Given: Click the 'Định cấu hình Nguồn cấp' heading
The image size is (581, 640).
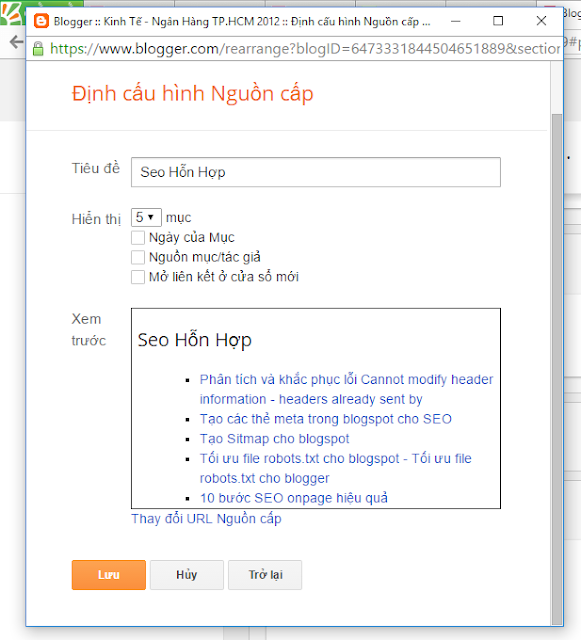Looking at the screenshot, I should coord(193,94).
